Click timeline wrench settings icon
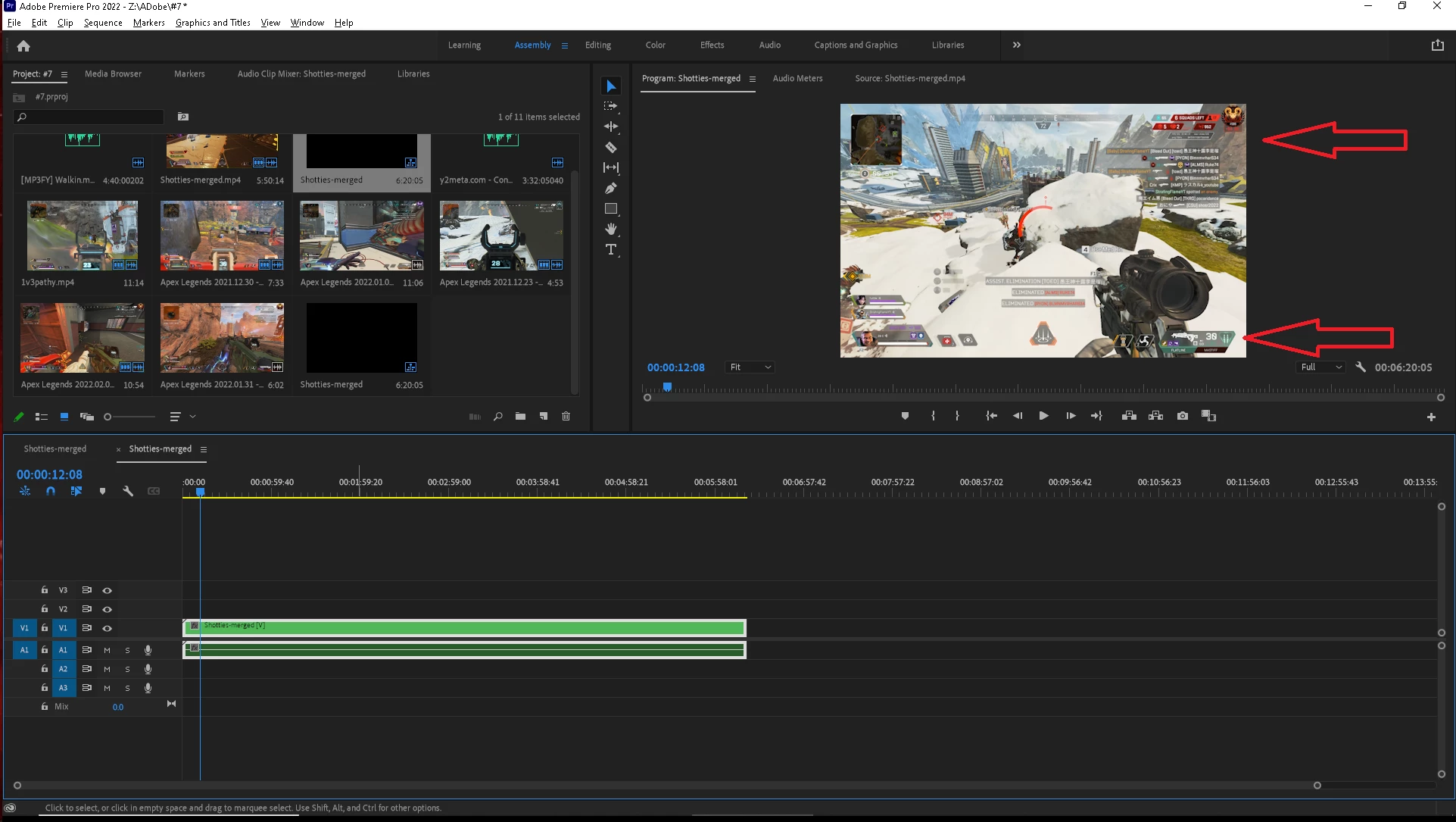The height and width of the screenshot is (822, 1456). click(x=128, y=491)
